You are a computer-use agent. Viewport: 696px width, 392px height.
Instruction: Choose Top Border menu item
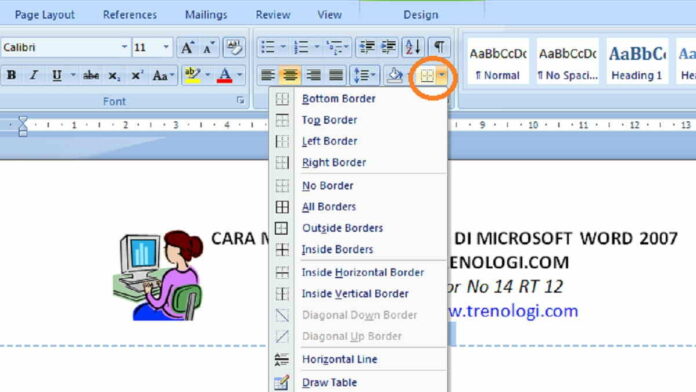pyautogui.click(x=358, y=120)
